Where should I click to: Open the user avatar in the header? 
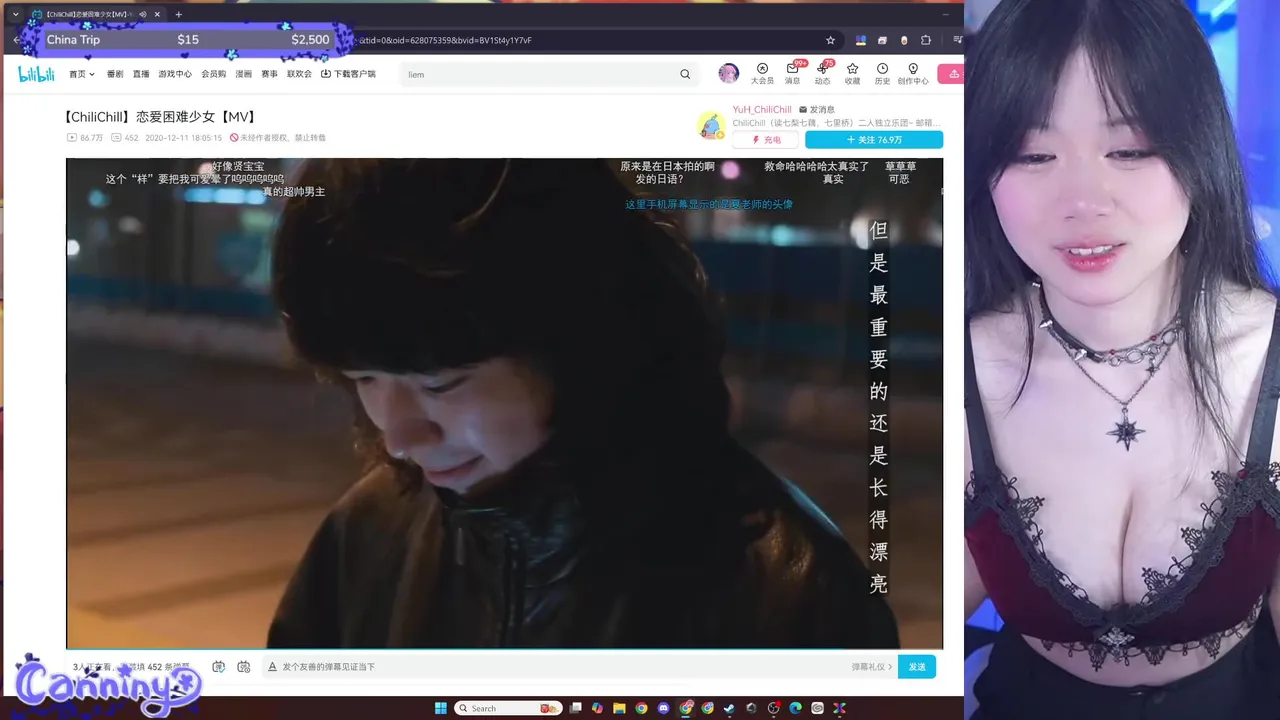tap(729, 73)
